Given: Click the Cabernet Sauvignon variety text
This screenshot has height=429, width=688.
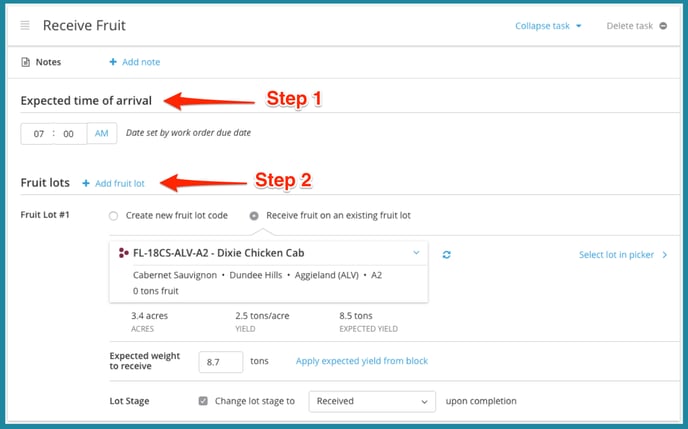Looking at the screenshot, I should [x=175, y=275].
